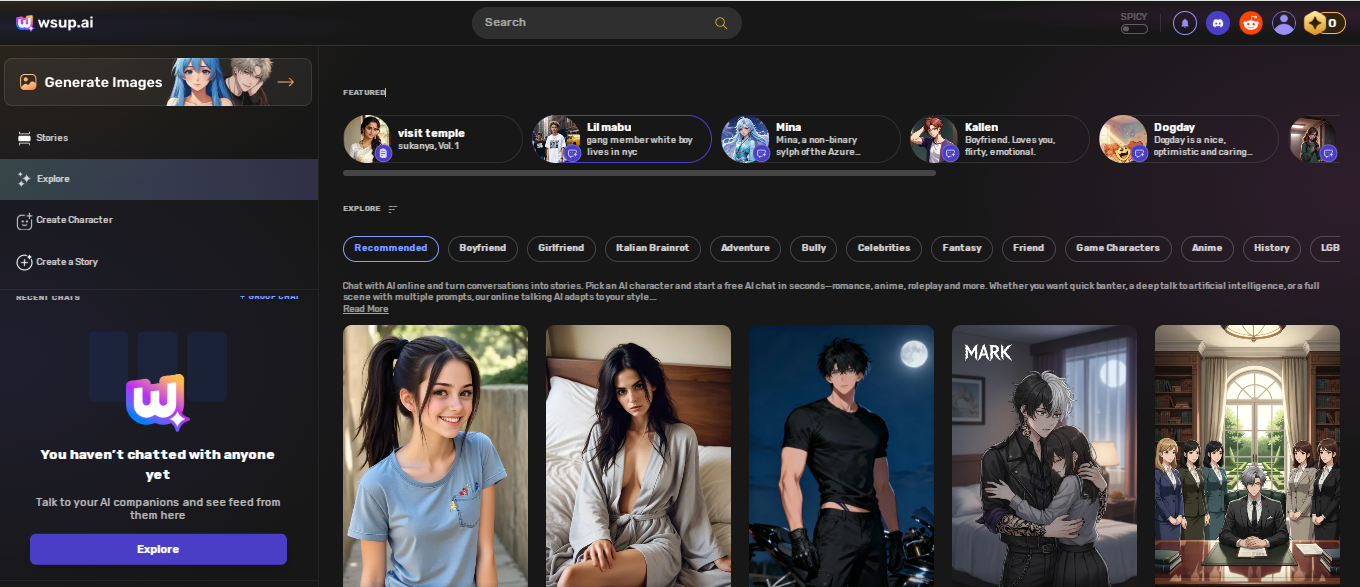Click the wsup.ai logo
The width and height of the screenshot is (1360, 587).
[x=55, y=22]
